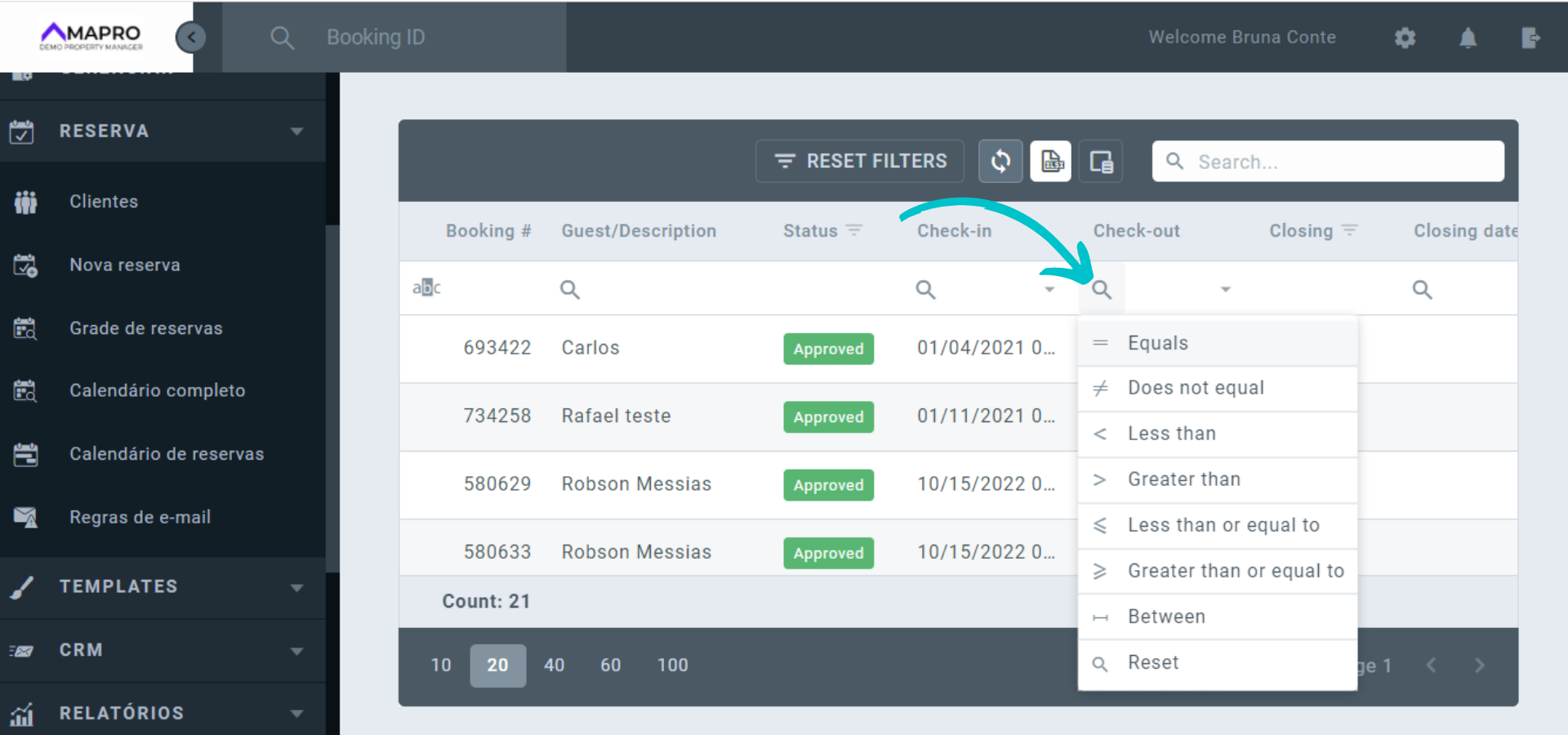Click the RESET FILTERS button
Viewport: 1568px width, 735px height.
(x=860, y=161)
